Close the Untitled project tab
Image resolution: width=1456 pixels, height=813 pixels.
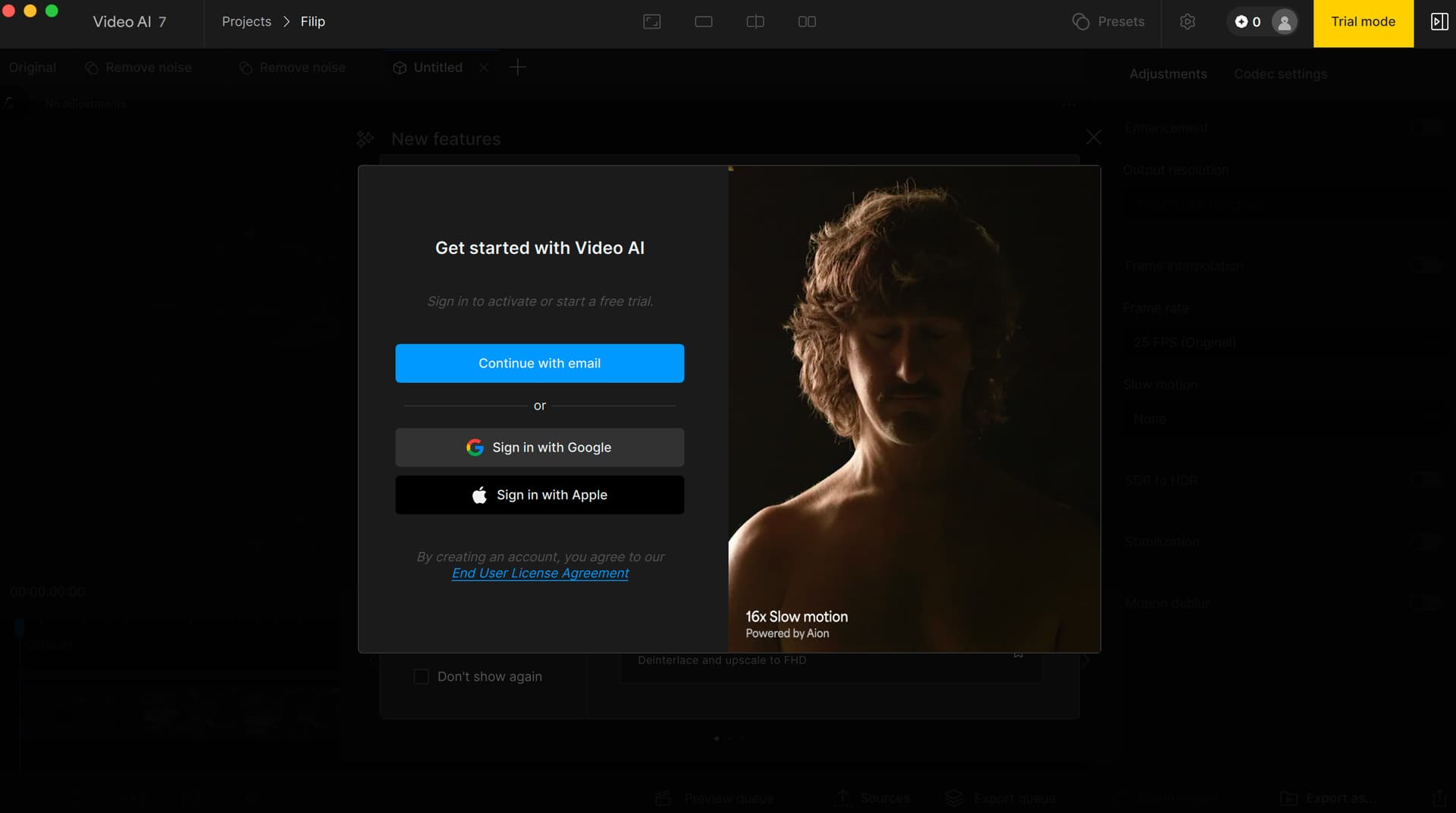pyautogui.click(x=485, y=67)
